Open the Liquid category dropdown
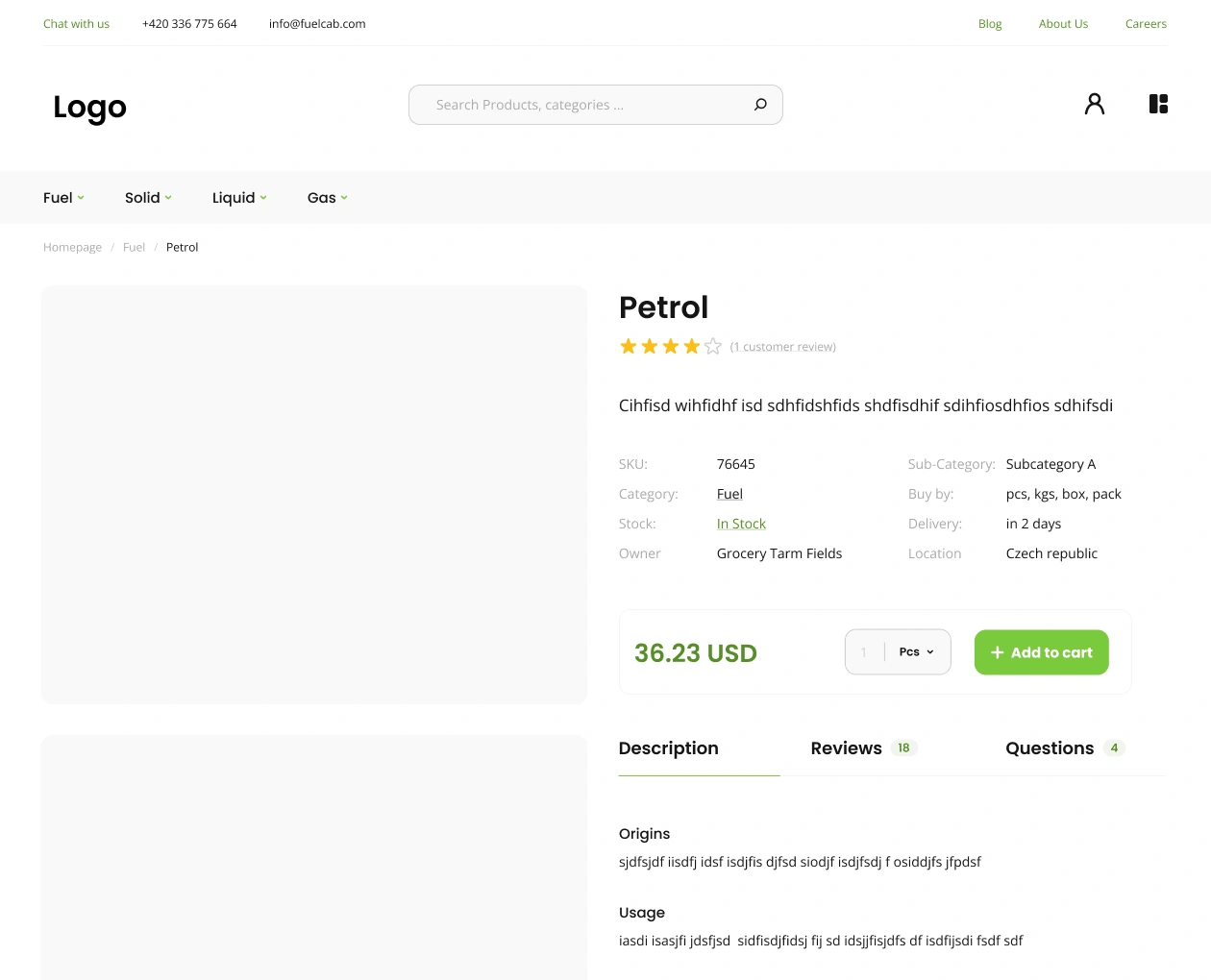The width and height of the screenshot is (1211, 980). 239,198
